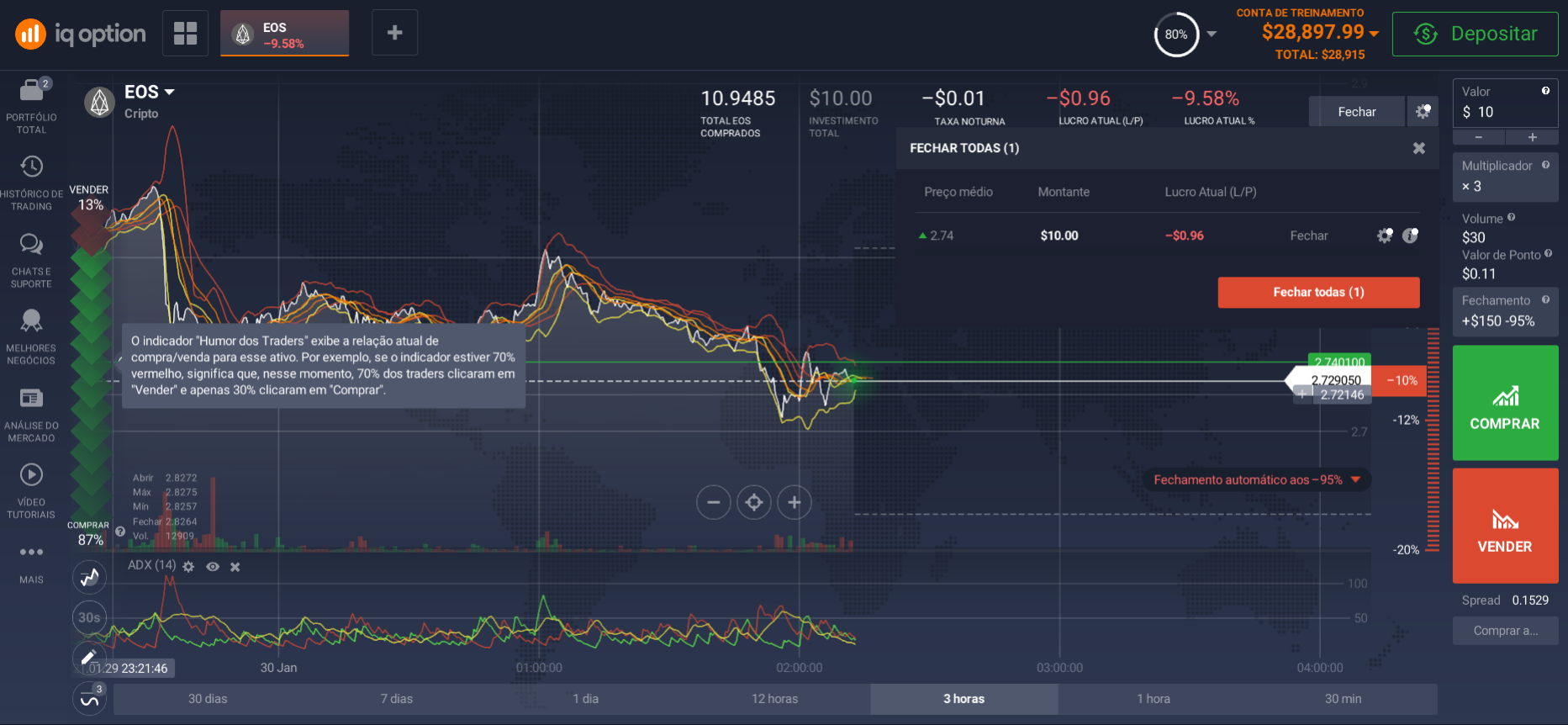
Task: Select the 3 horas timeframe
Action: (x=964, y=699)
